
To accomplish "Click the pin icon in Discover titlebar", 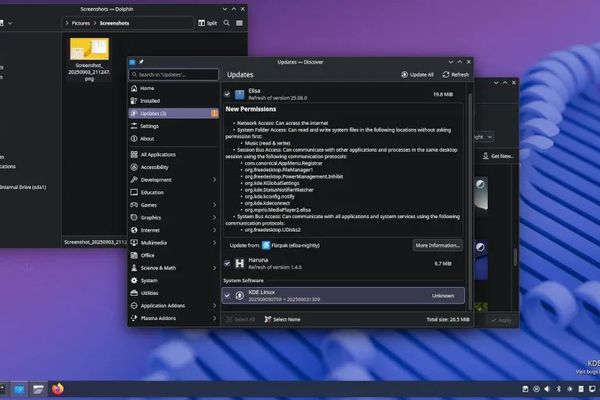I will pos(141,62).
